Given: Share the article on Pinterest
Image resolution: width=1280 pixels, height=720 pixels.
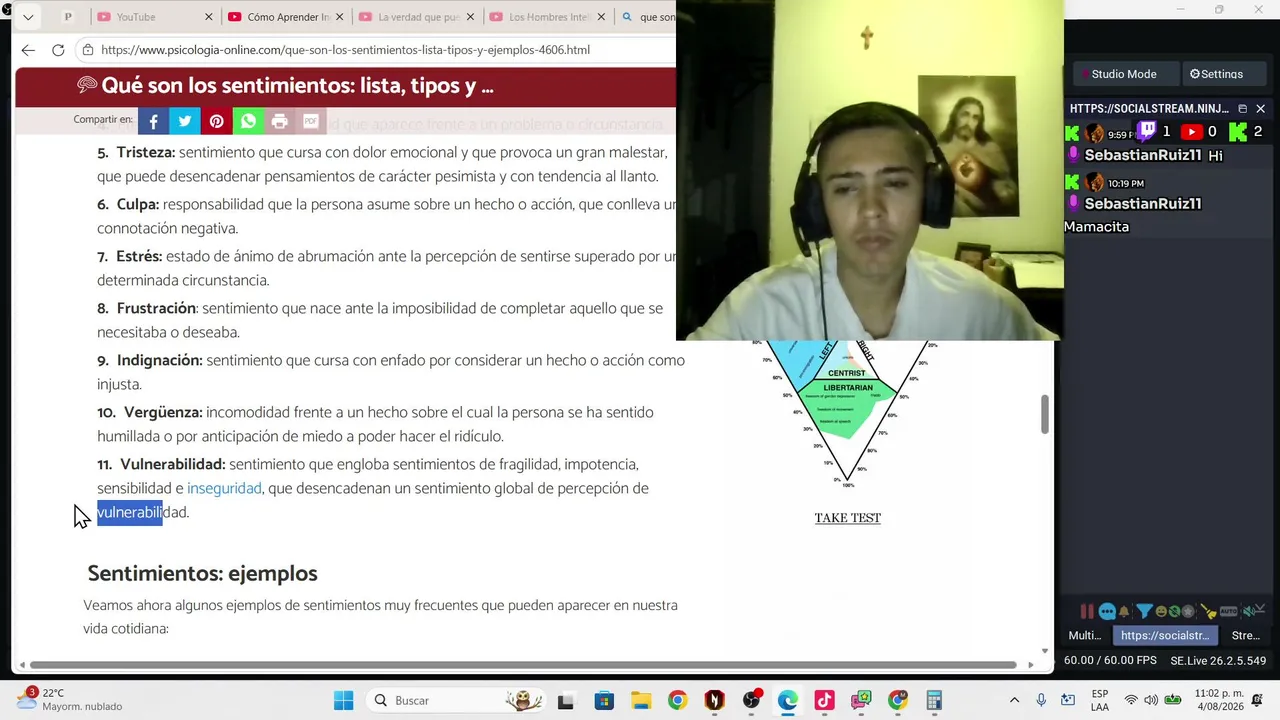Looking at the screenshot, I should [216, 121].
